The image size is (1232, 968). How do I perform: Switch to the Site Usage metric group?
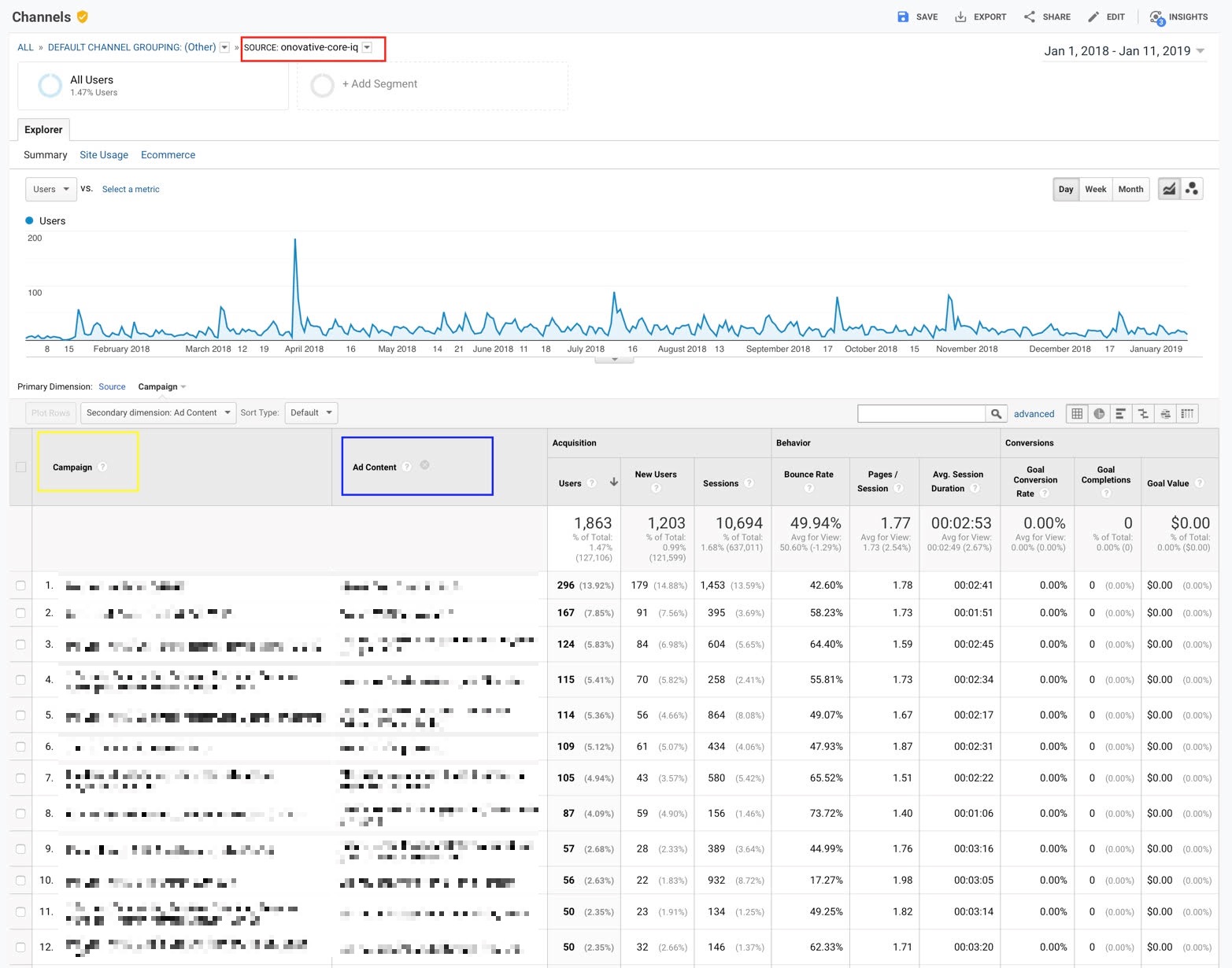(104, 155)
